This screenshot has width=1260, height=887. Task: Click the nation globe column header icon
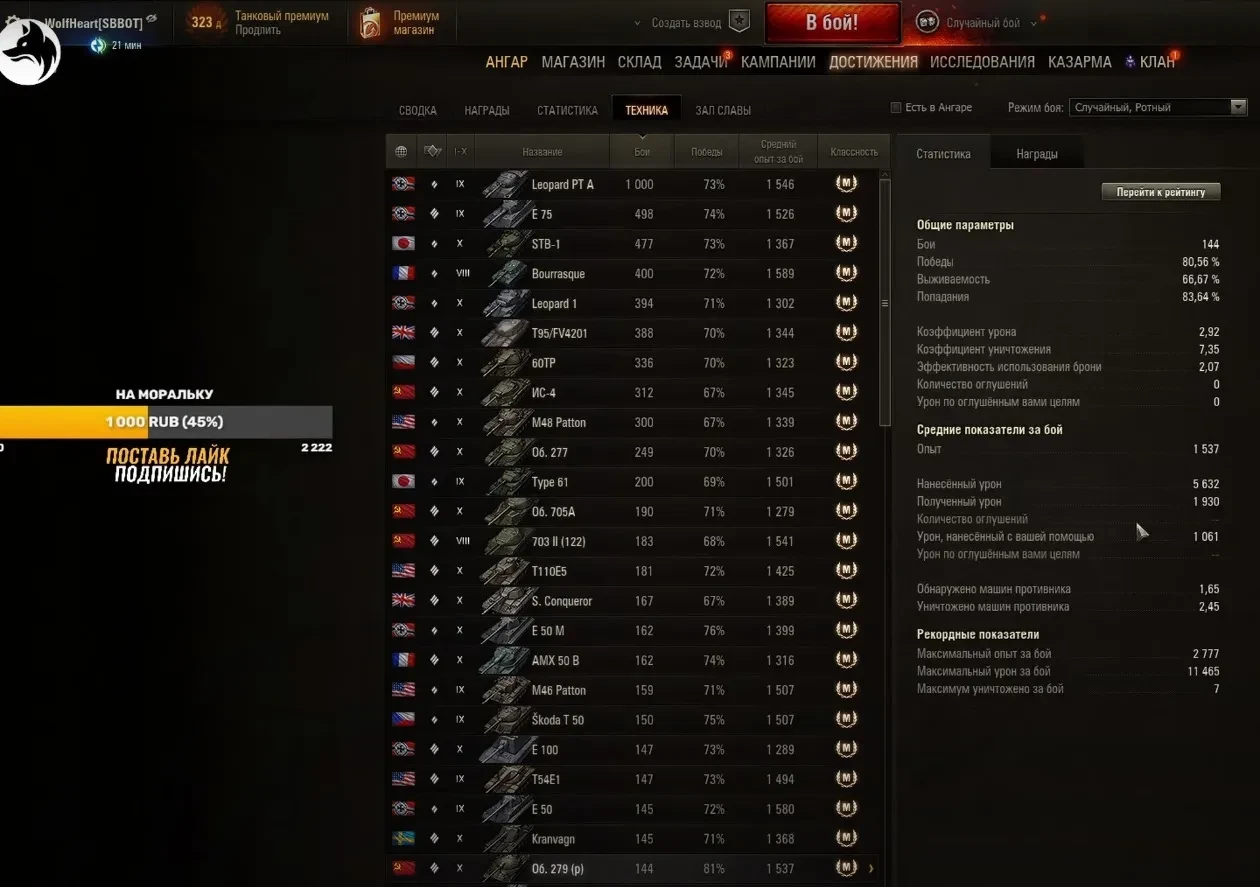(x=401, y=152)
